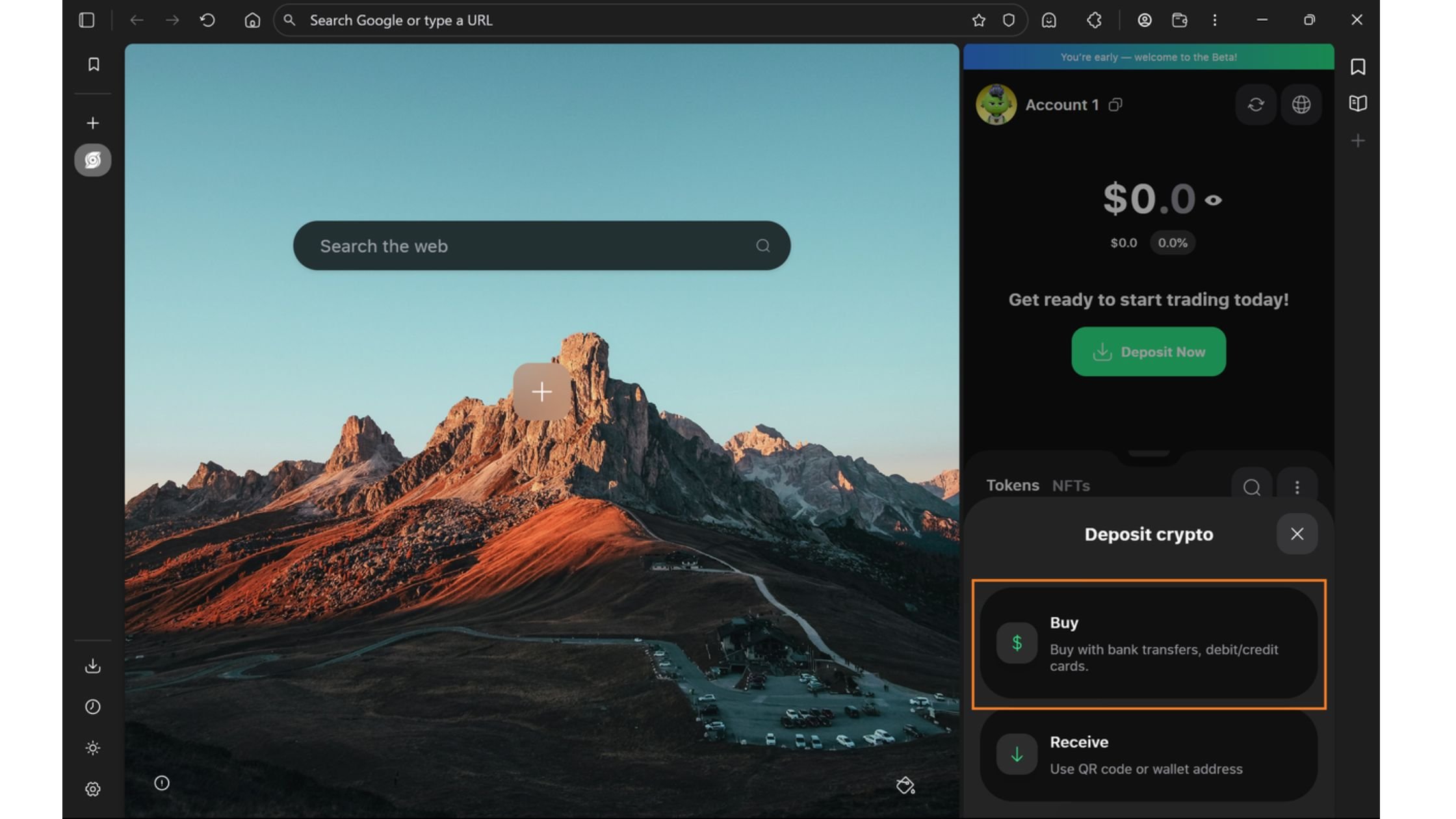The width and height of the screenshot is (1456, 819).
Task: Click the wallpaper paint bucket icon
Action: click(x=905, y=785)
